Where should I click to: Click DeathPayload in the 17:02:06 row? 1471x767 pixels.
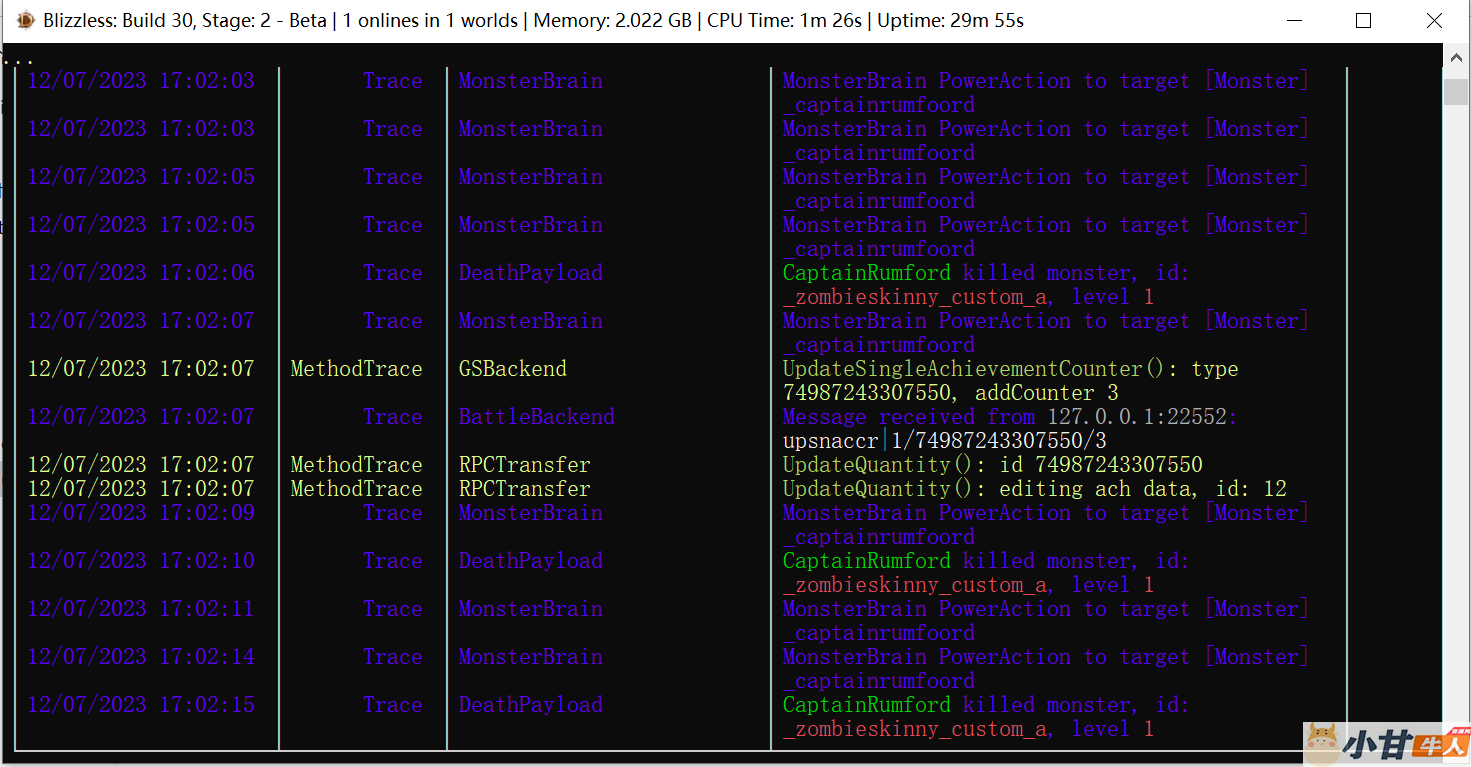(x=530, y=272)
